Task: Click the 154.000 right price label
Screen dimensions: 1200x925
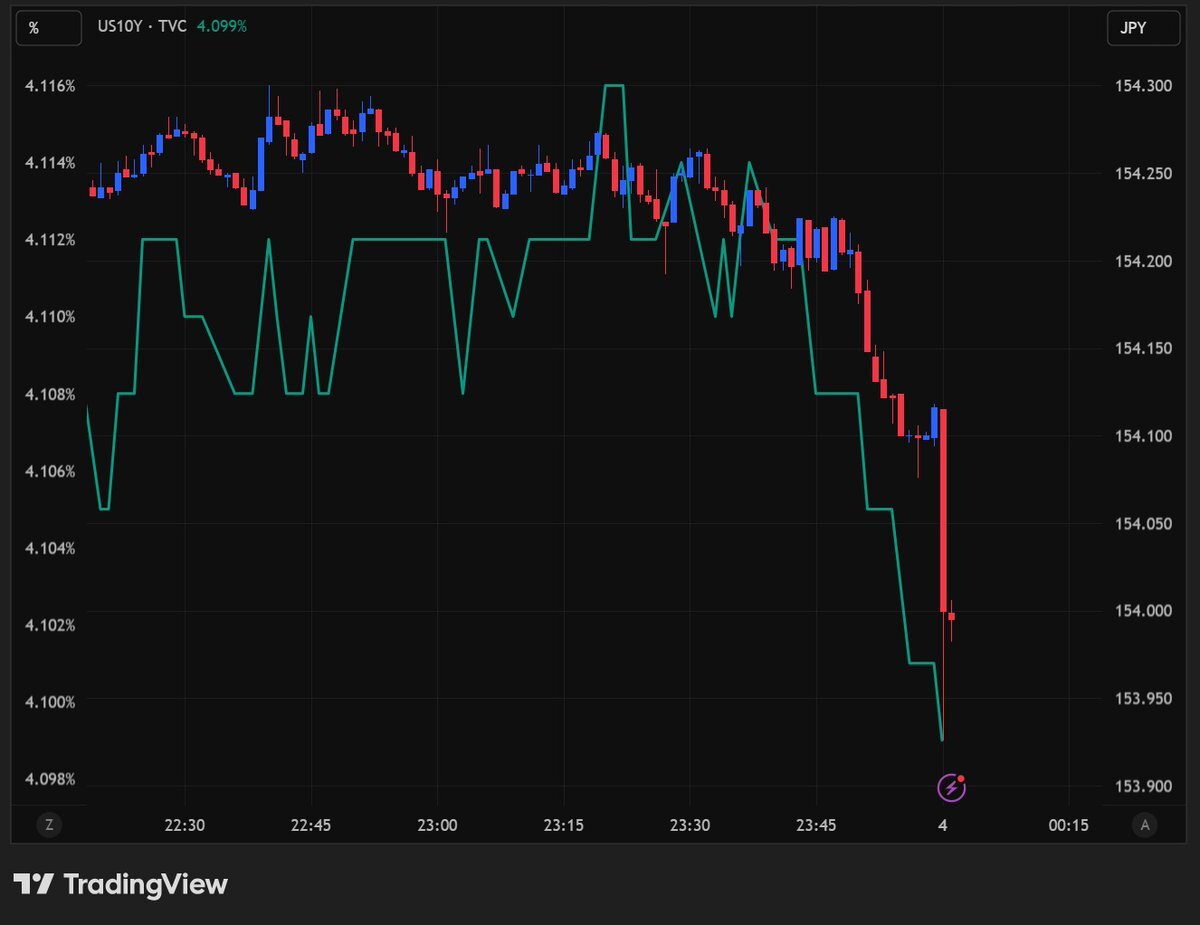Action: tap(1143, 611)
